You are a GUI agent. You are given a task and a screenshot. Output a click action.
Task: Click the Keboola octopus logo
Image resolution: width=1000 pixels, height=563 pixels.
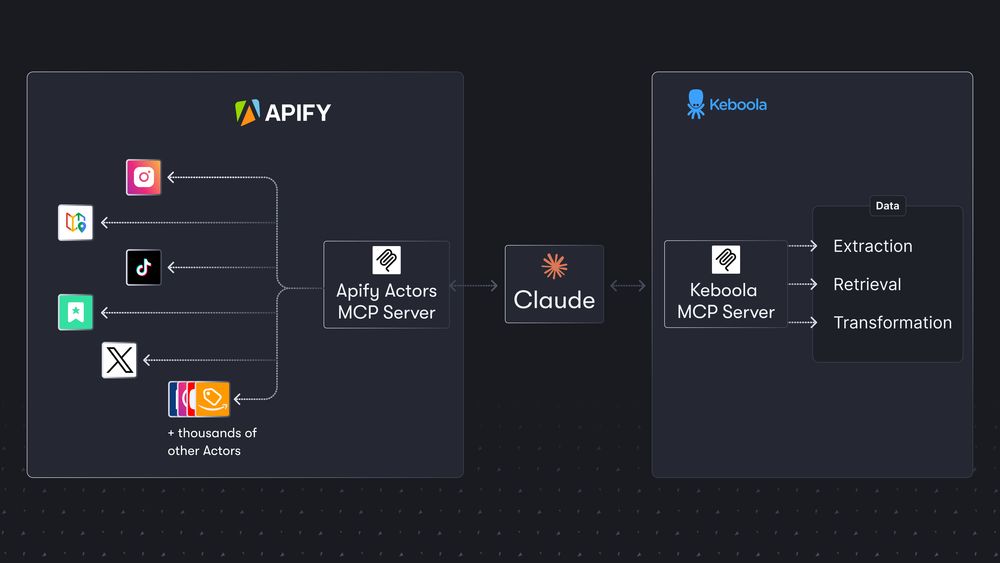click(696, 104)
